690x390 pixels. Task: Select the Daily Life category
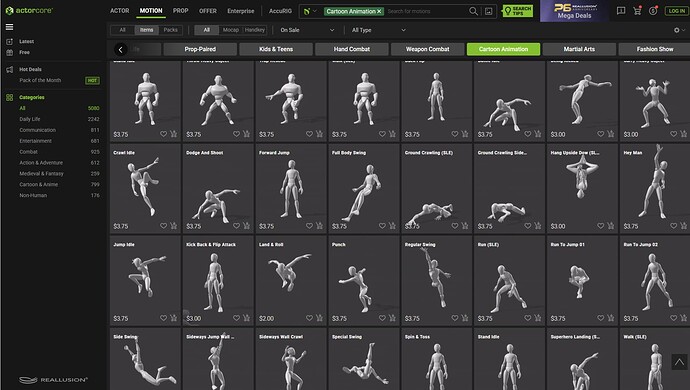(x=29, y=119)
